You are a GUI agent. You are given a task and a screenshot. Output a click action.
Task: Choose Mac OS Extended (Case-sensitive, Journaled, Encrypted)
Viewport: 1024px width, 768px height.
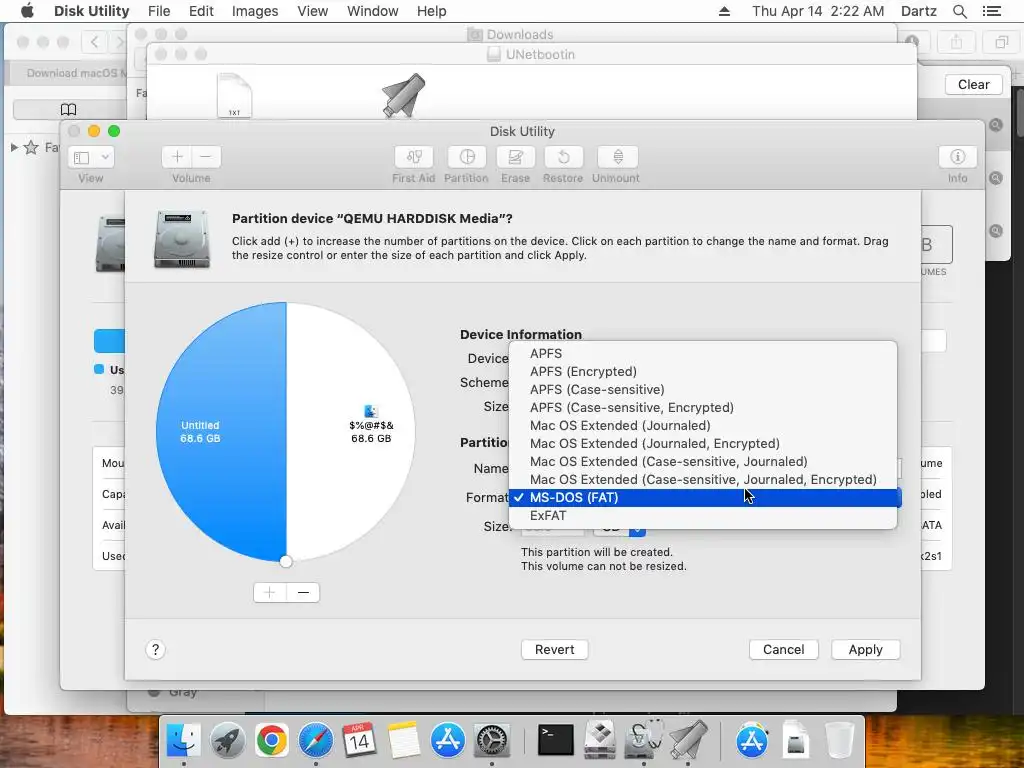[703, 479]
